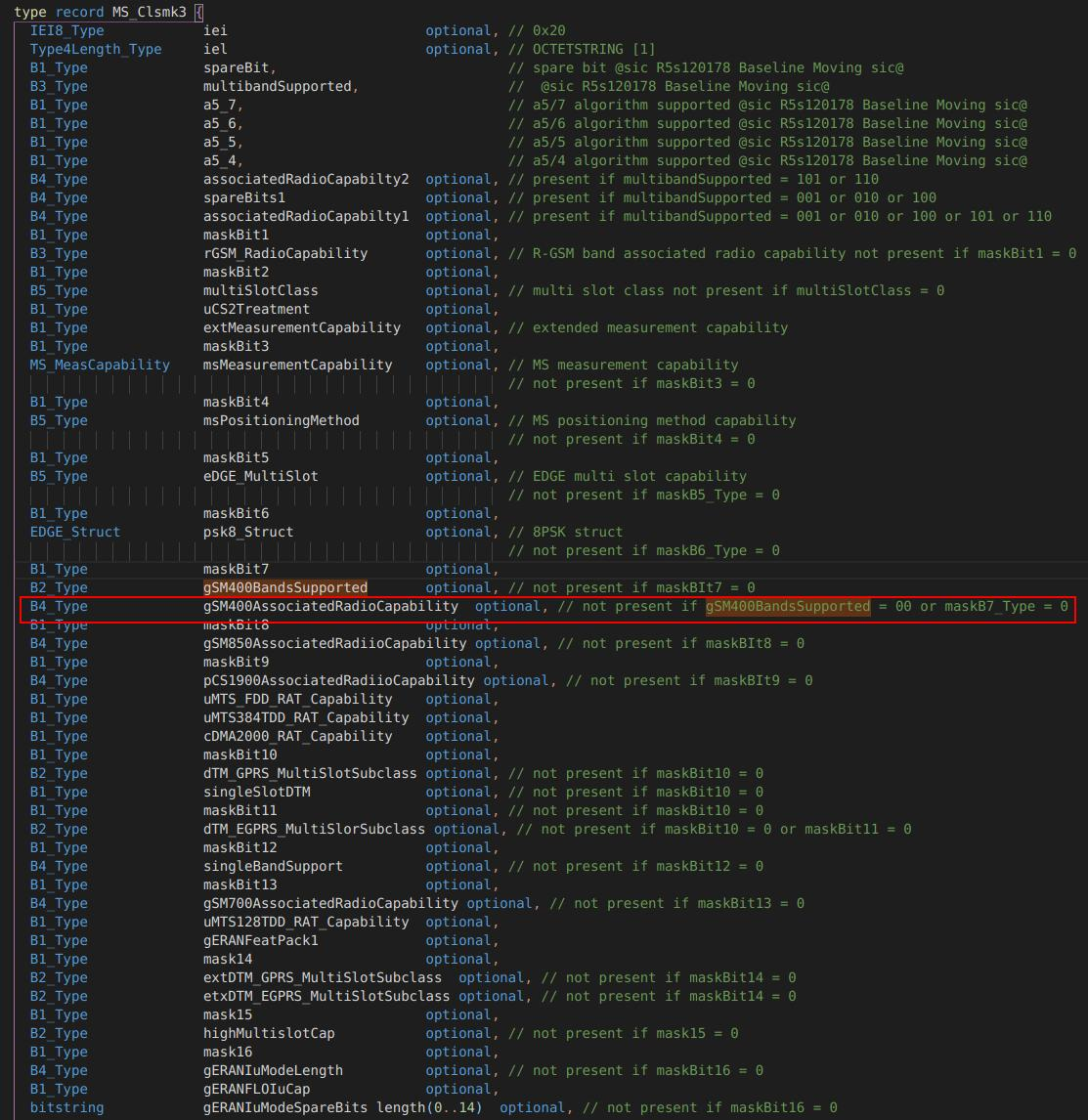Click the Type4Length_Type type name
1088x1120 pixels.
click(x=95, y=49)
